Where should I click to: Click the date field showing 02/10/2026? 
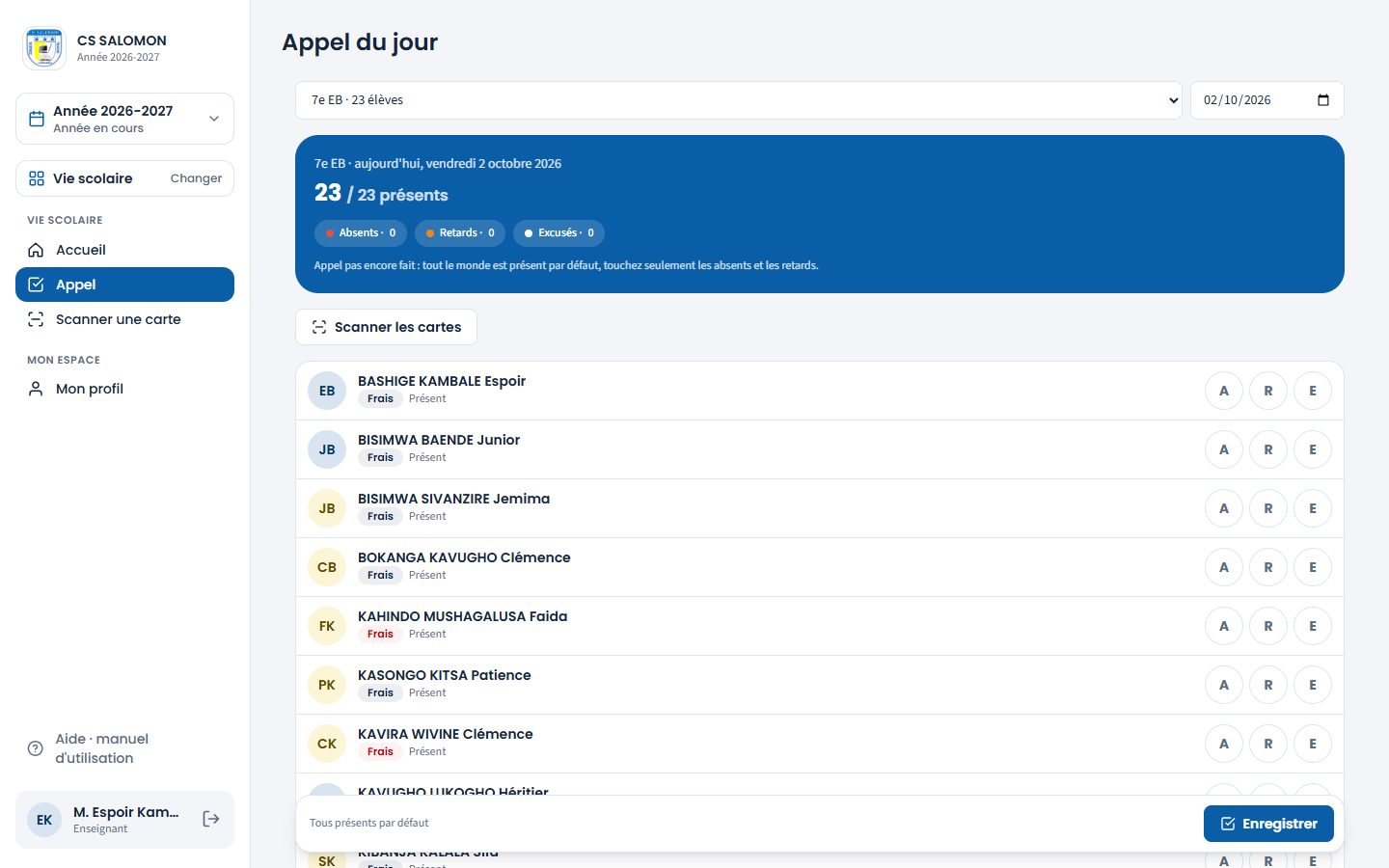point(1267,100)
